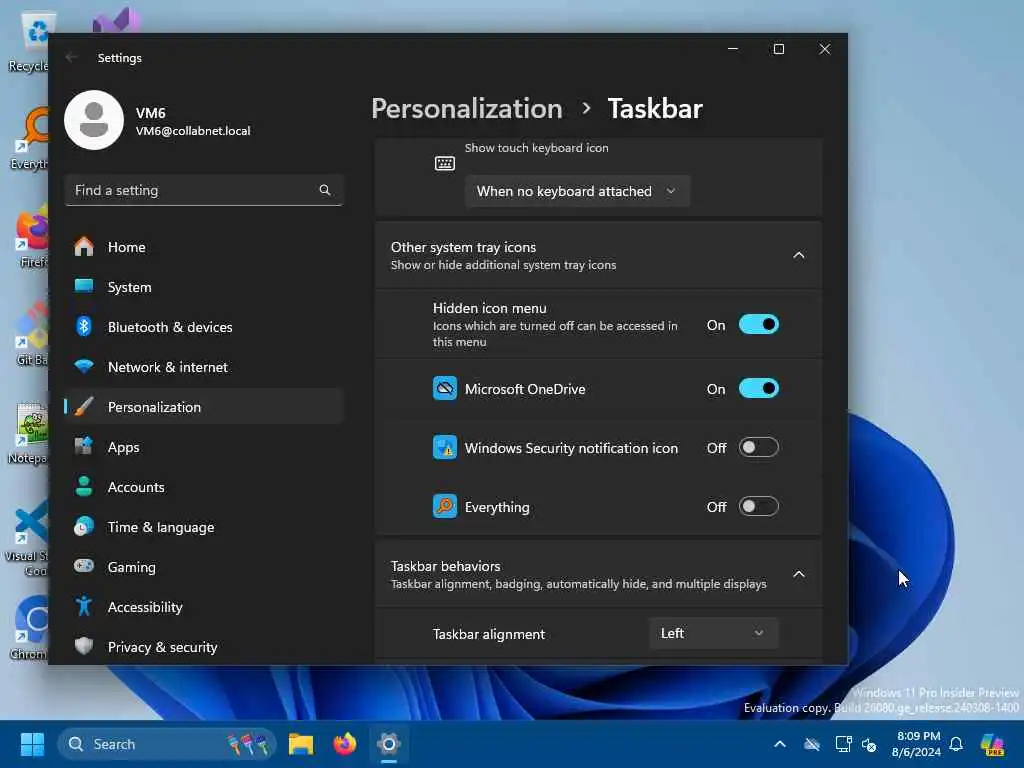Collapse Other system tray icons section
1024x768 pixels.
tap(798, 255)
